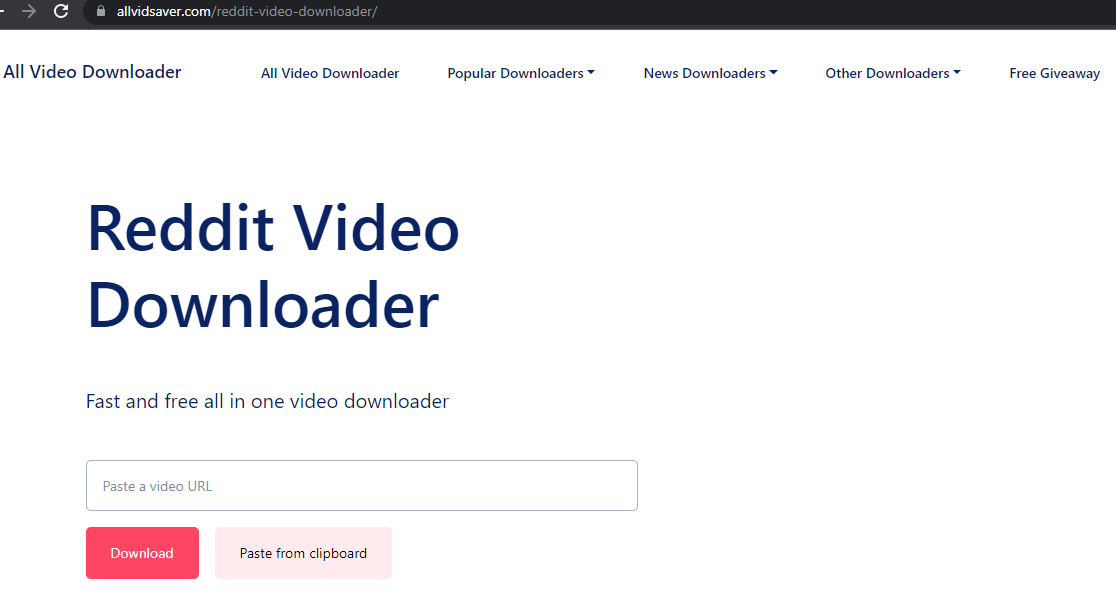Image resolution: width=1116 pixels, height=601 pixels.
Task: Expand the Other Downloaders dropdown
Action: point(893,73)
